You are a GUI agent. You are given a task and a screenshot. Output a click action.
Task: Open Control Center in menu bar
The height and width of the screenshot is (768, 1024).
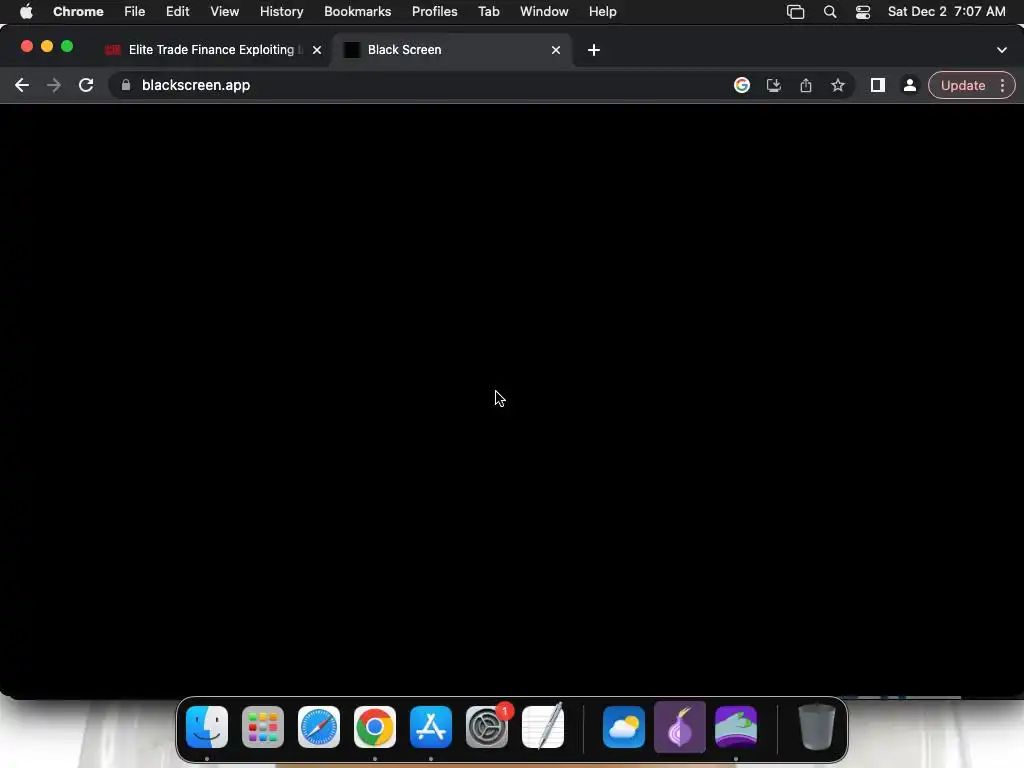863,12
